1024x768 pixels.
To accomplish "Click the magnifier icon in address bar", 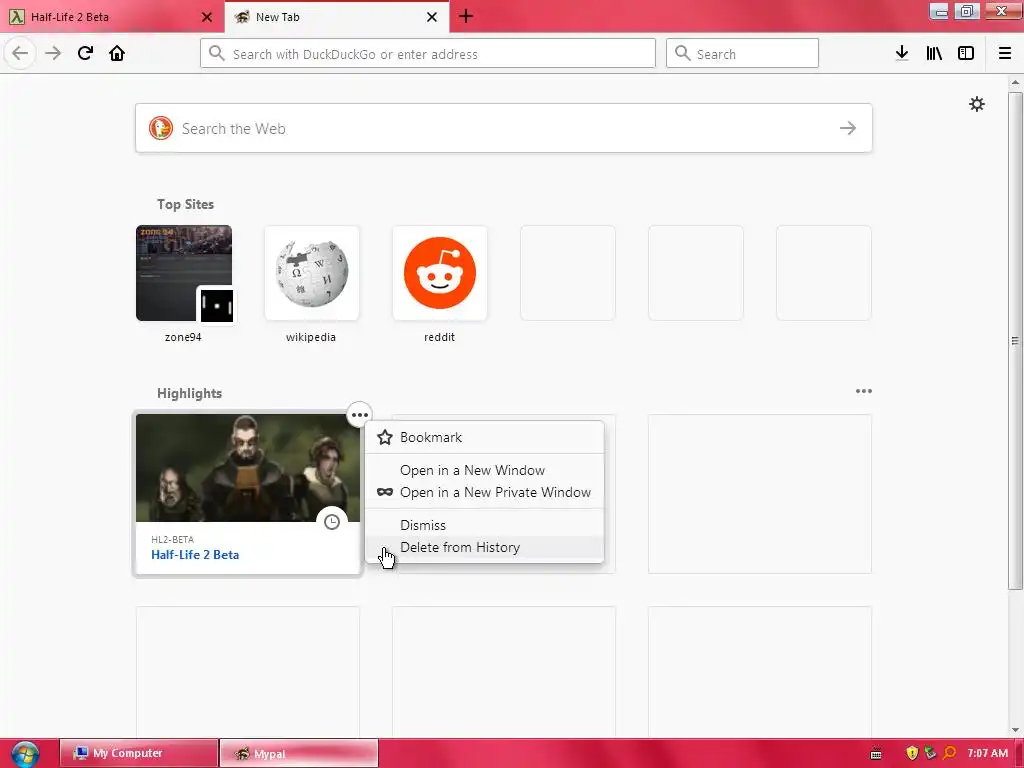I will coord(217,53).
